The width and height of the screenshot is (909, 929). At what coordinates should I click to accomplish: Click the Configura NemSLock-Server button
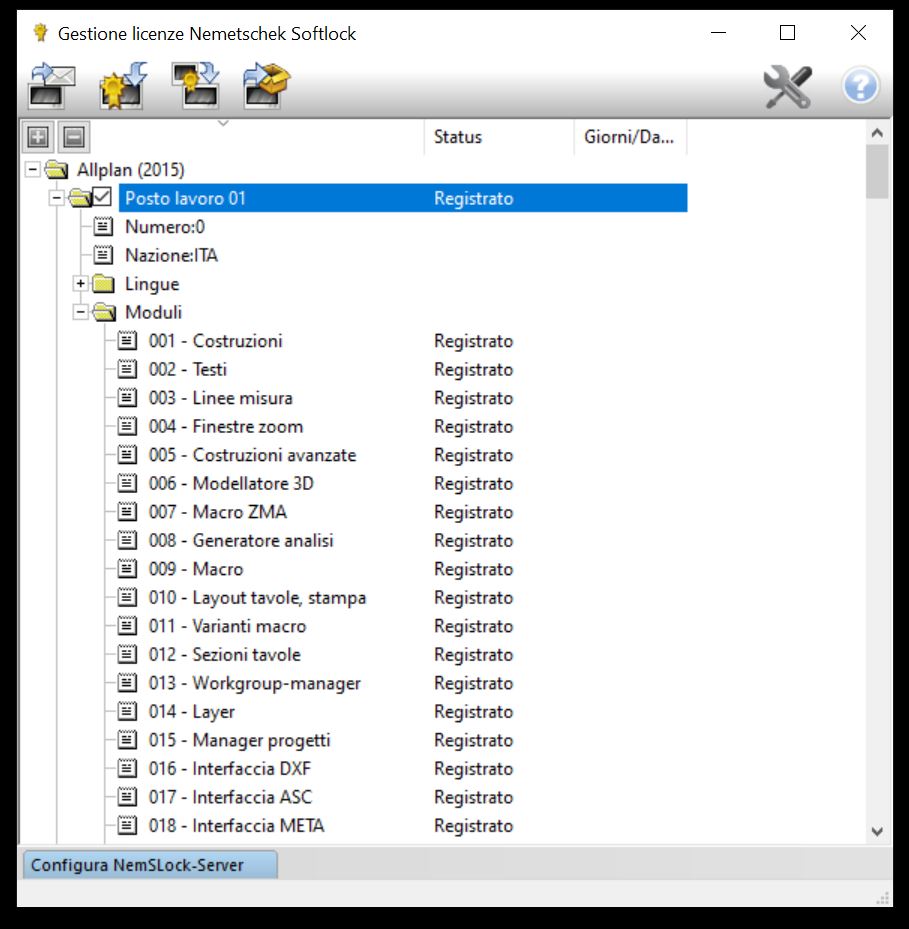point(150,865)
